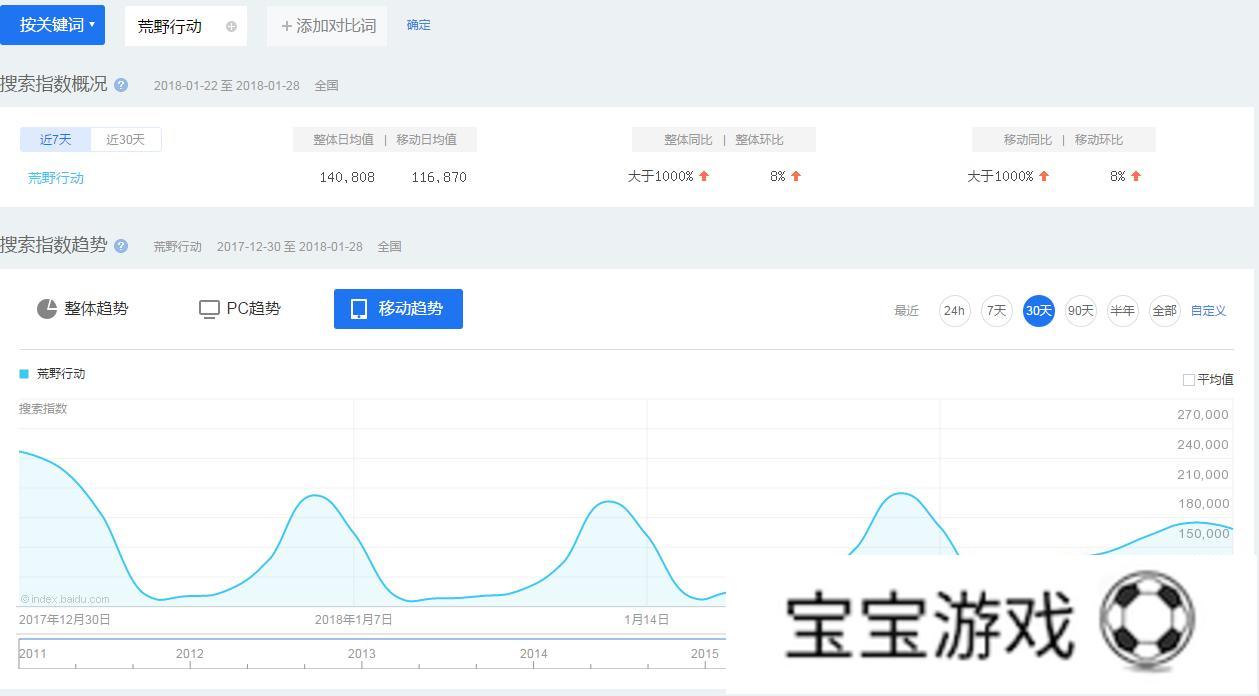
Task: Select the 7天 time range
Action: pyautogui.click(x=997, y=311)
